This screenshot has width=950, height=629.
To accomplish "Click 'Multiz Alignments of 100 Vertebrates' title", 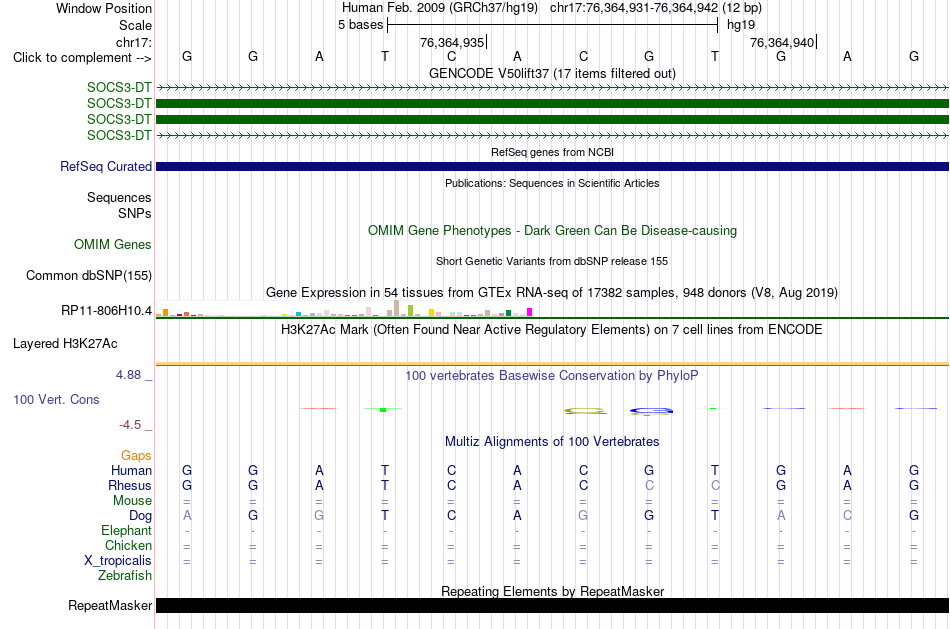I will tap(552, 442).
